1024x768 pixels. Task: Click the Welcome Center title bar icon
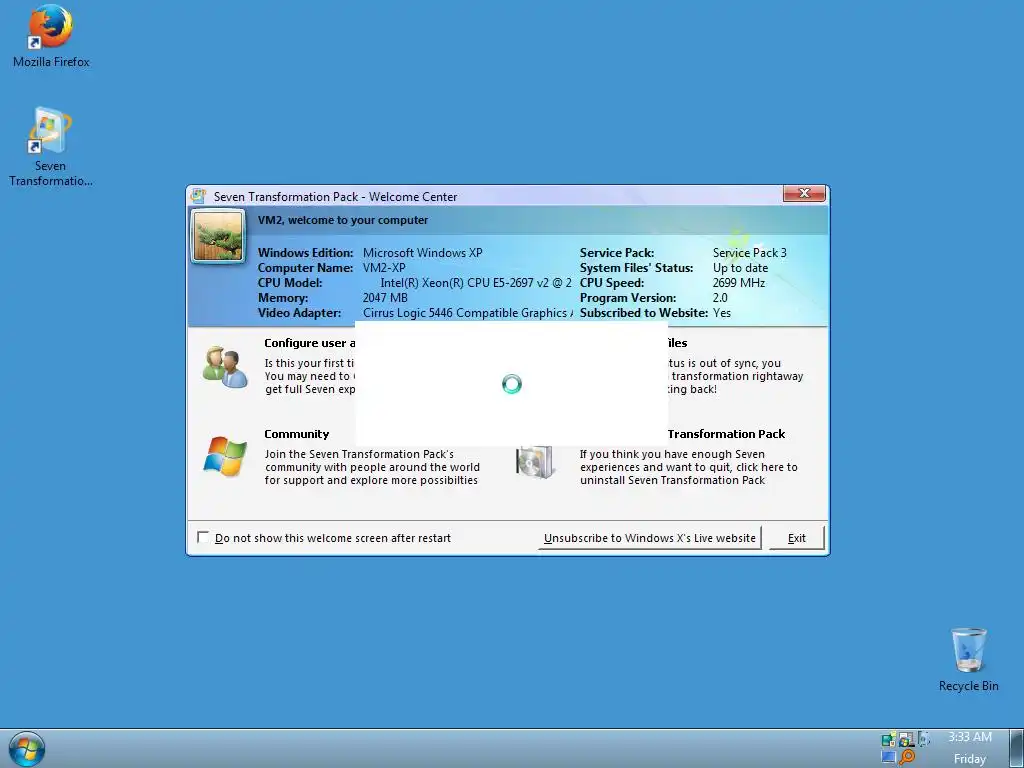(199, 196)
